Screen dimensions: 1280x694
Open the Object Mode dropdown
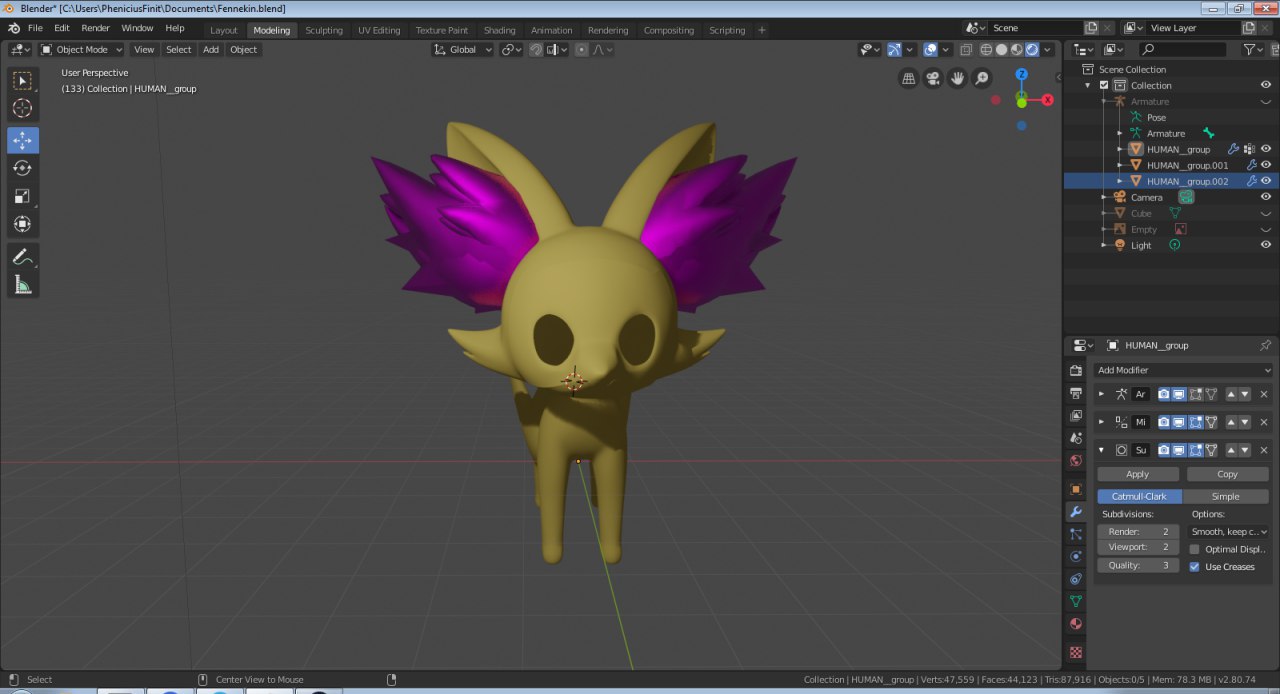[x=81, y=49]
